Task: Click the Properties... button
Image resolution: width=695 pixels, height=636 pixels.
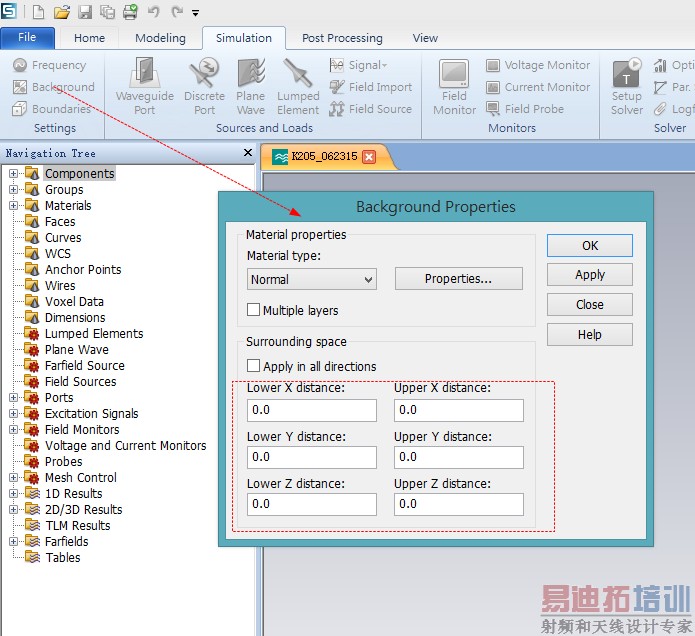Action: pos(458,278)
